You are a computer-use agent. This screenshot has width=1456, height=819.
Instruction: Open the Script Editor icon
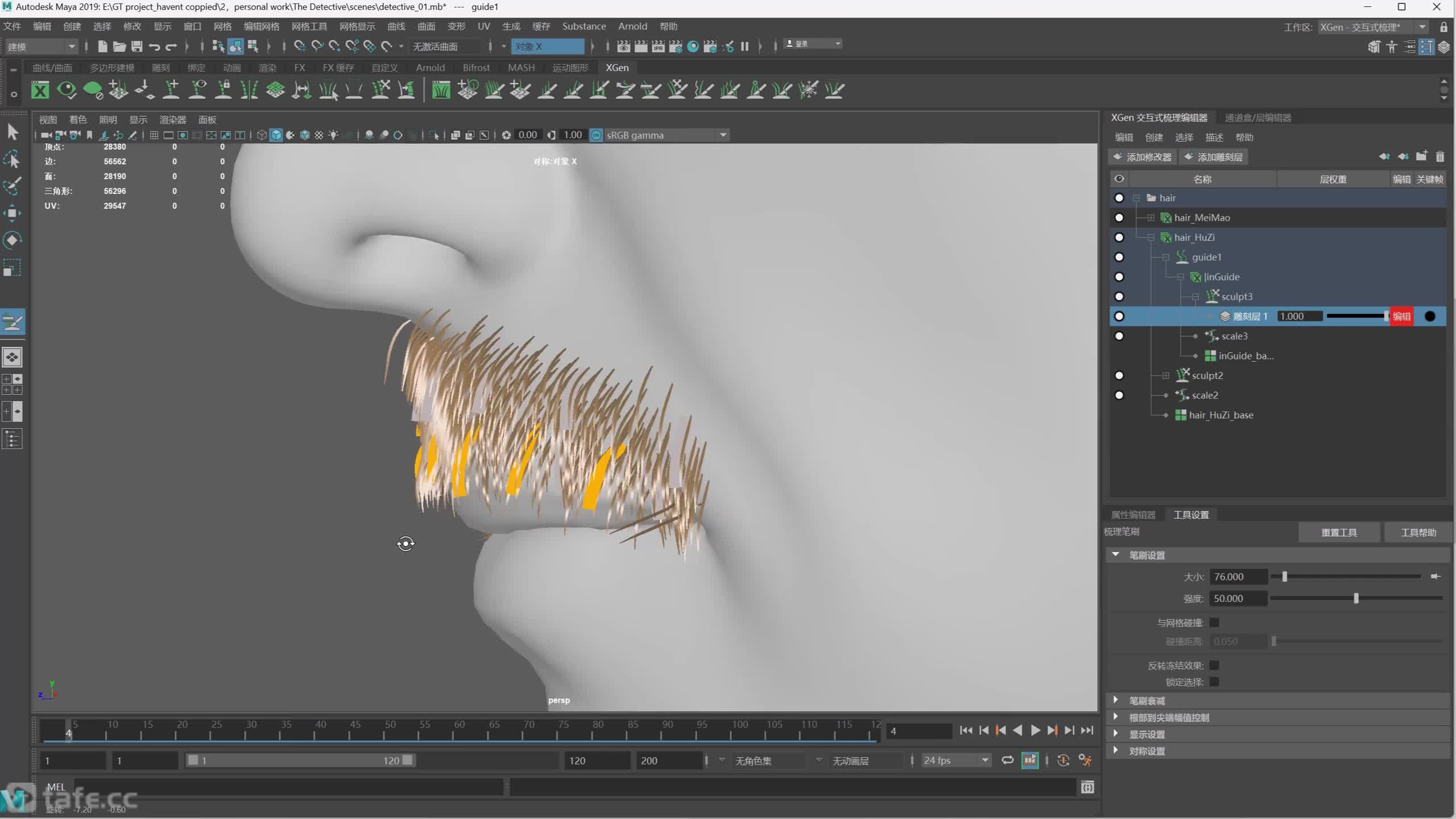point(1087,787)
